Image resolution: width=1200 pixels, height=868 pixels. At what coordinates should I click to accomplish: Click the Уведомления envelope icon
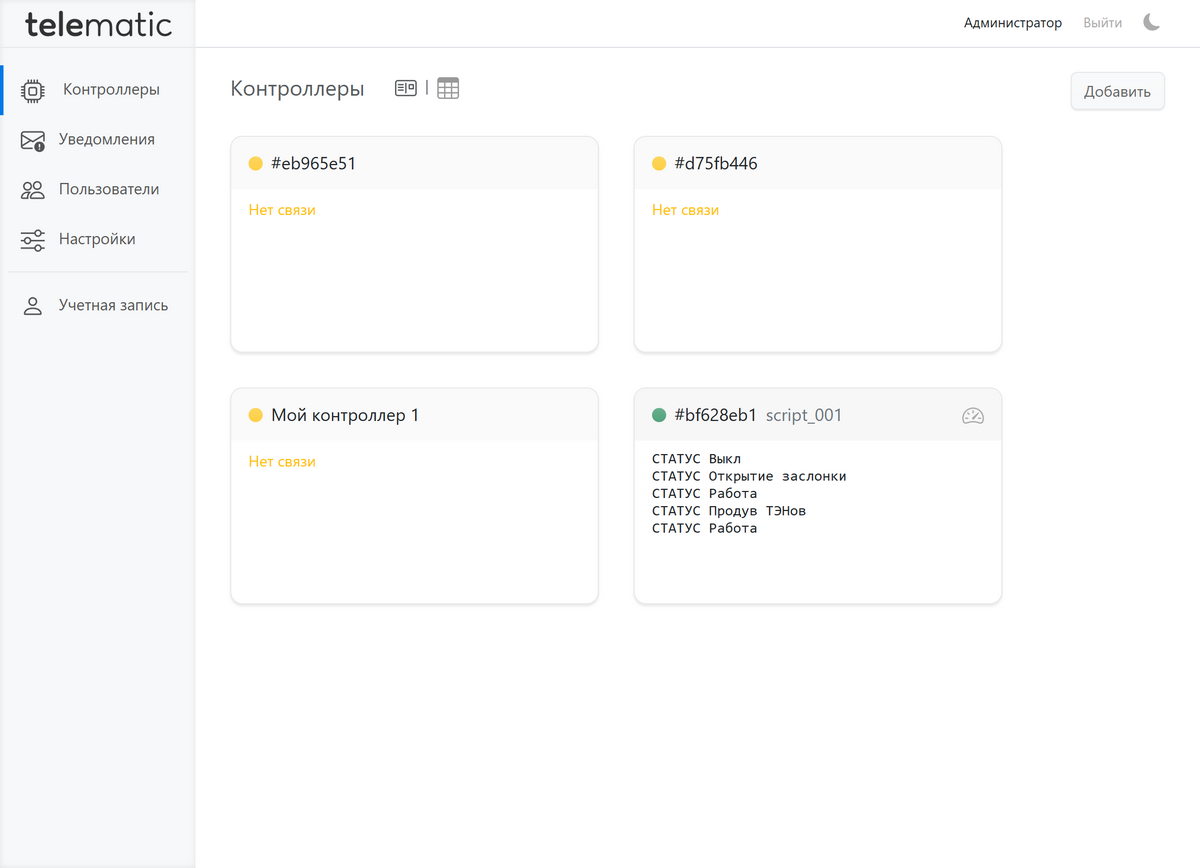(x=33, y=140)
